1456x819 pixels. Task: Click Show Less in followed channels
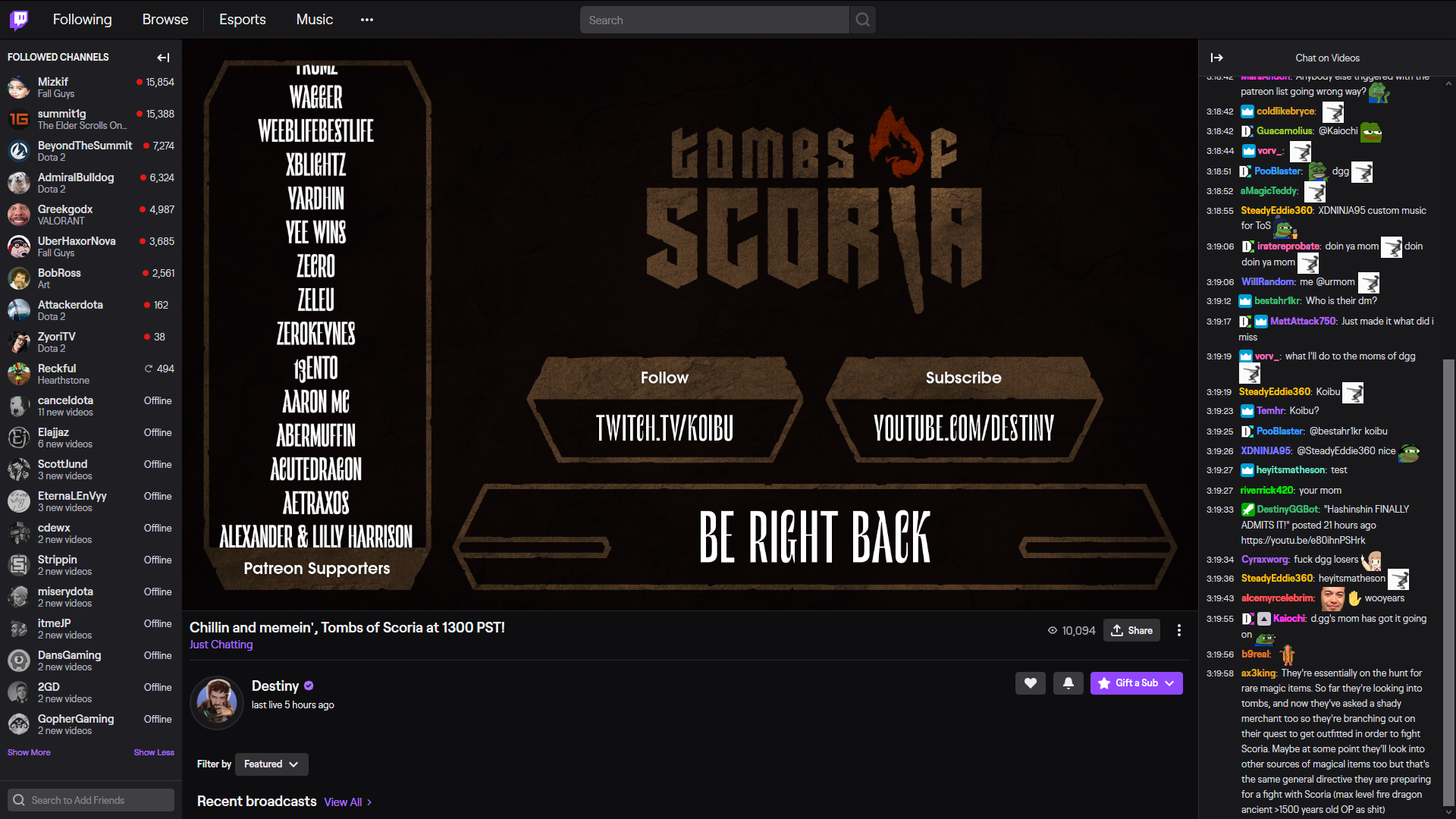[x=154, y=752]
